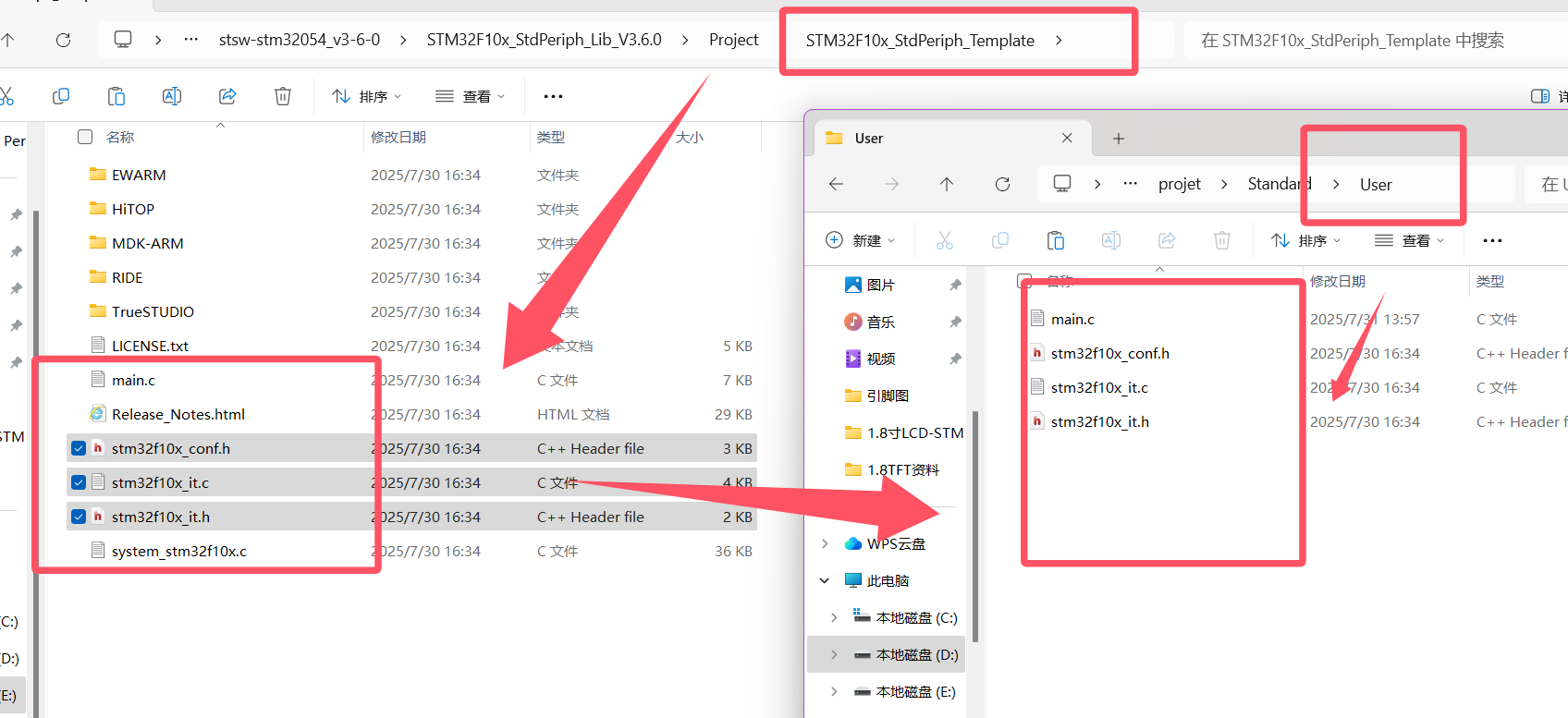
Task: Collapse the 此电脑 tree node
Action: 825,580
